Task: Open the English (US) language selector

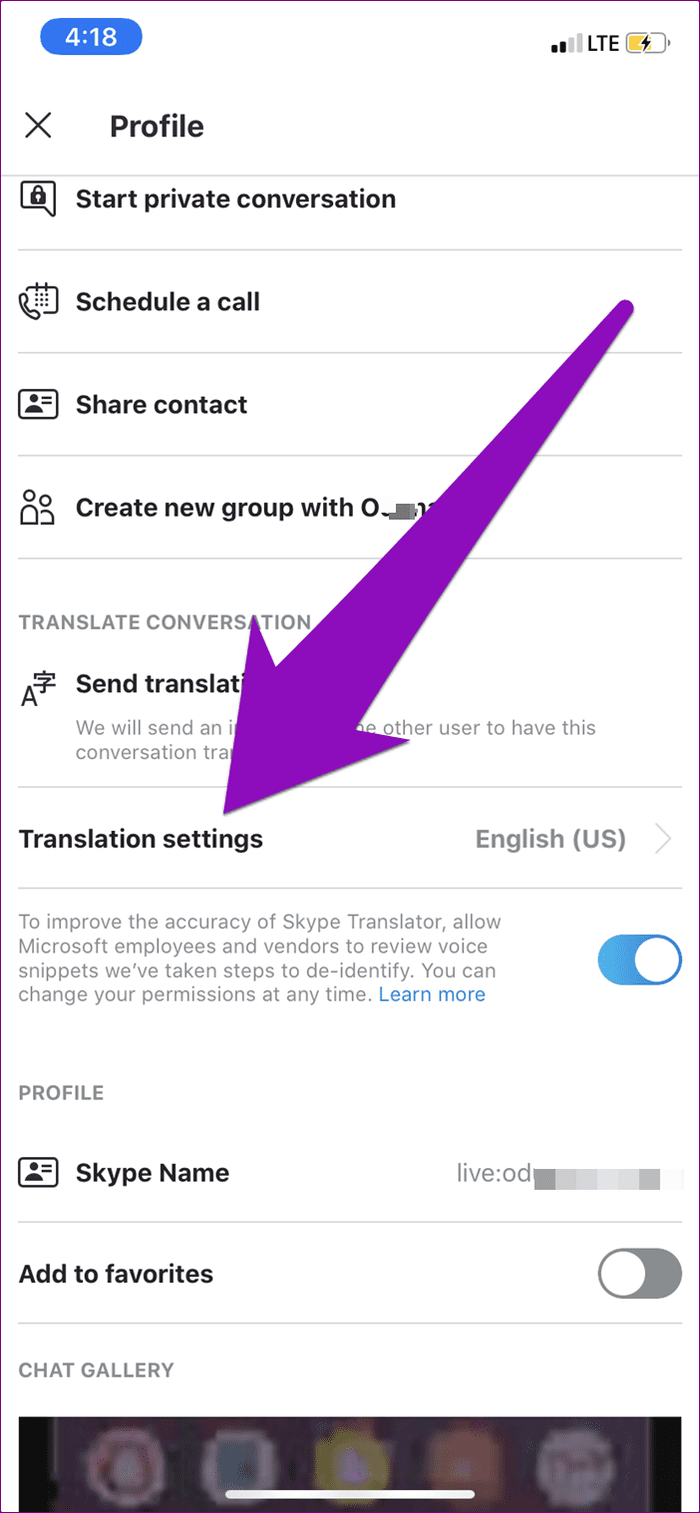Action: [x=551, y=839]
